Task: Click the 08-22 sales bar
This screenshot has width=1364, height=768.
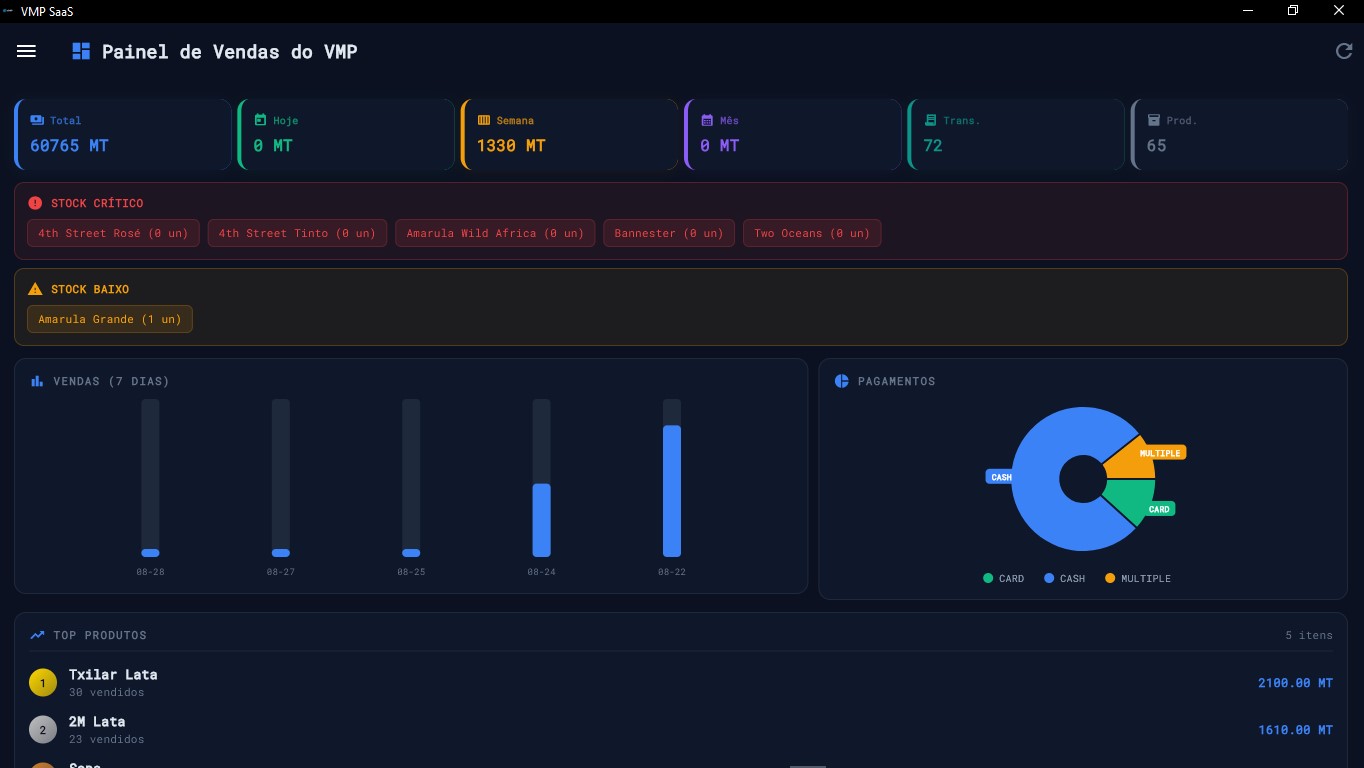Action: click(x=672, y=491)
